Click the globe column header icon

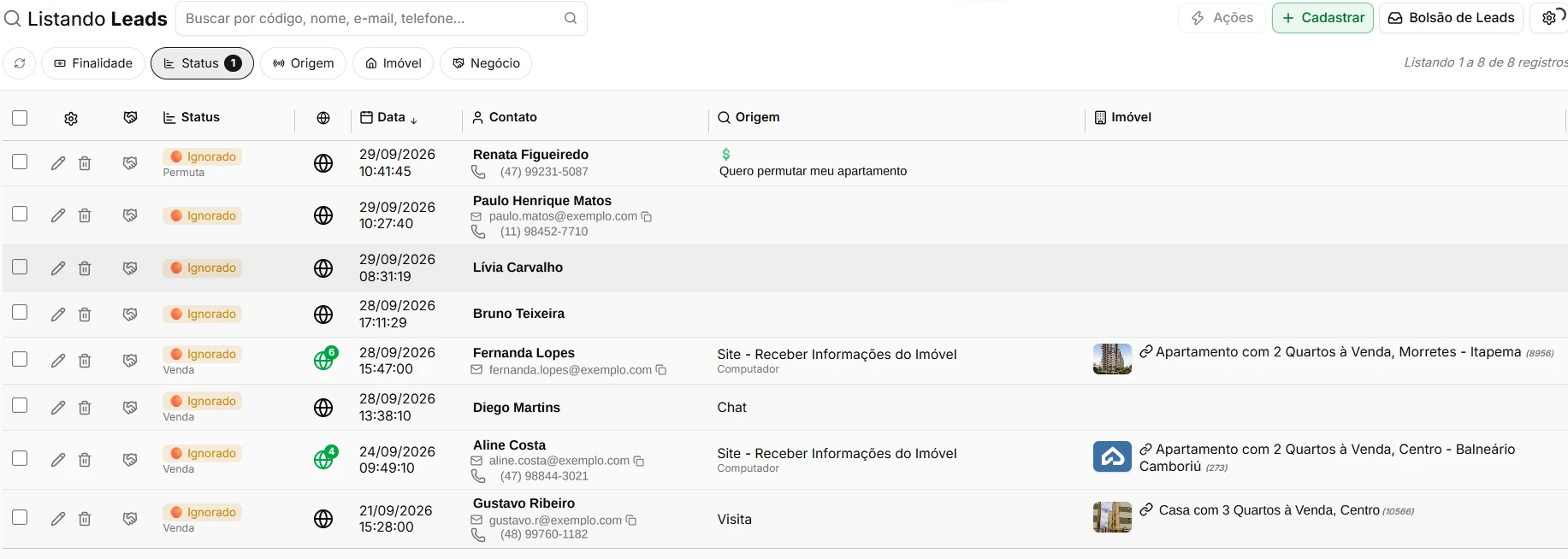323,118
